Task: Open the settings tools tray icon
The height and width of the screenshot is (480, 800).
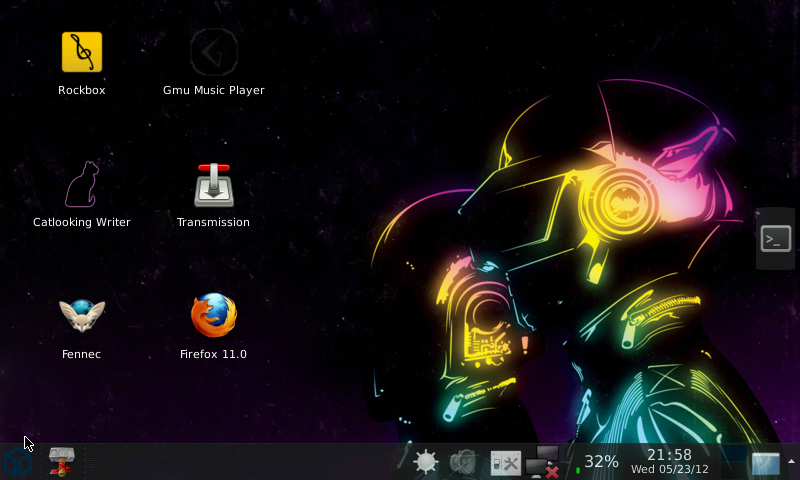Action: coord(505,462)
